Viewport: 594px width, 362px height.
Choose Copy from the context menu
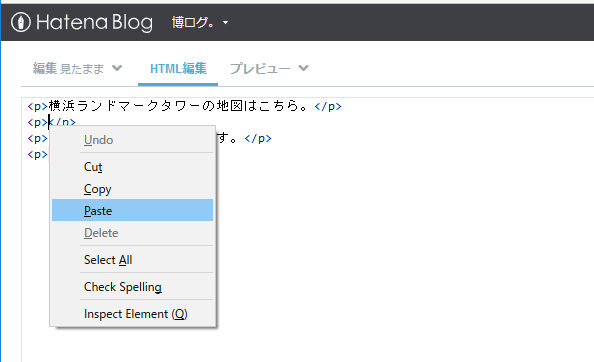[133, 189]
